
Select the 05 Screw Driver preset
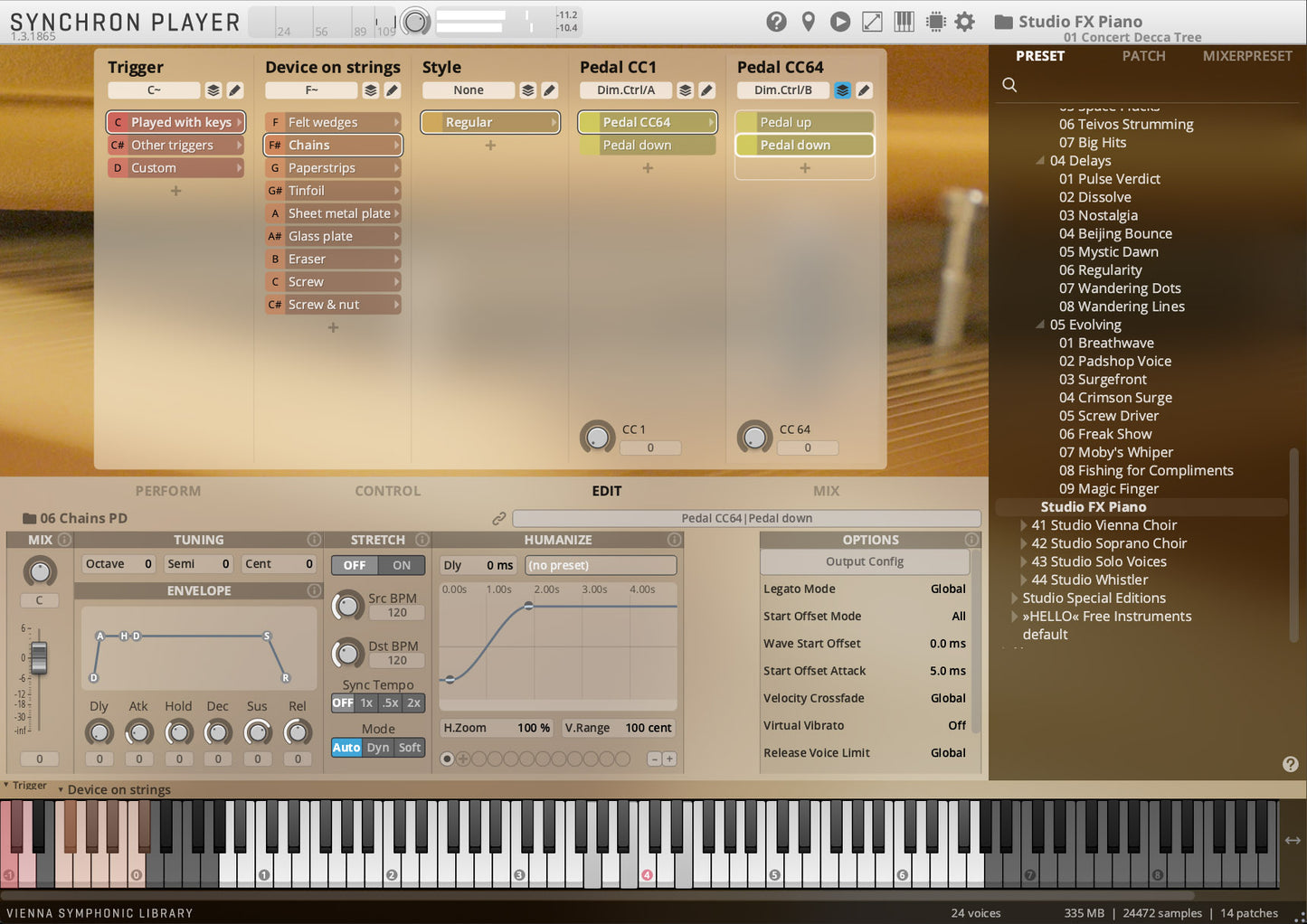pyautogui.click(x=1109, y=415)
